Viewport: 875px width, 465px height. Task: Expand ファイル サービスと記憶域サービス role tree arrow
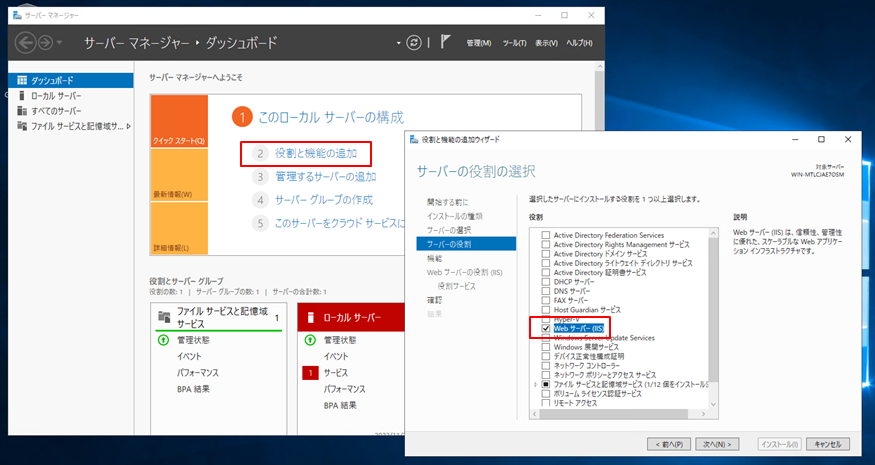[536, 385]
